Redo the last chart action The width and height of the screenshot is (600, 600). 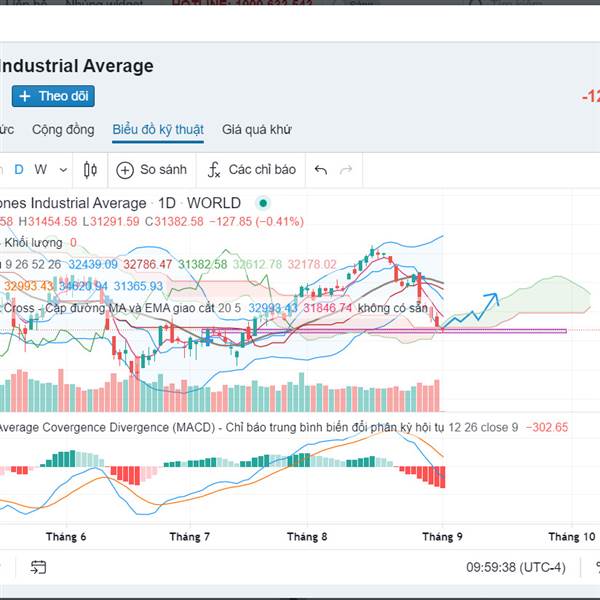click(346, 170)
